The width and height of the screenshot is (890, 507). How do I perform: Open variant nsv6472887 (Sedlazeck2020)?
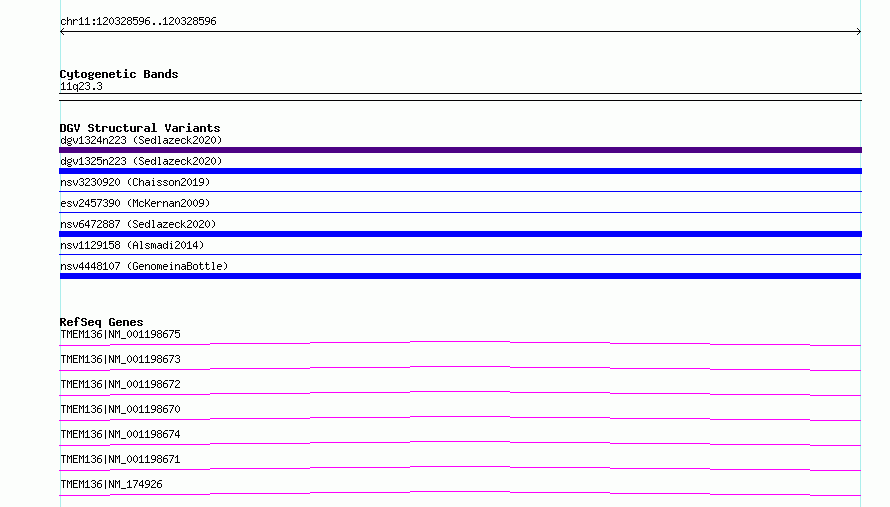coord(138,224)
